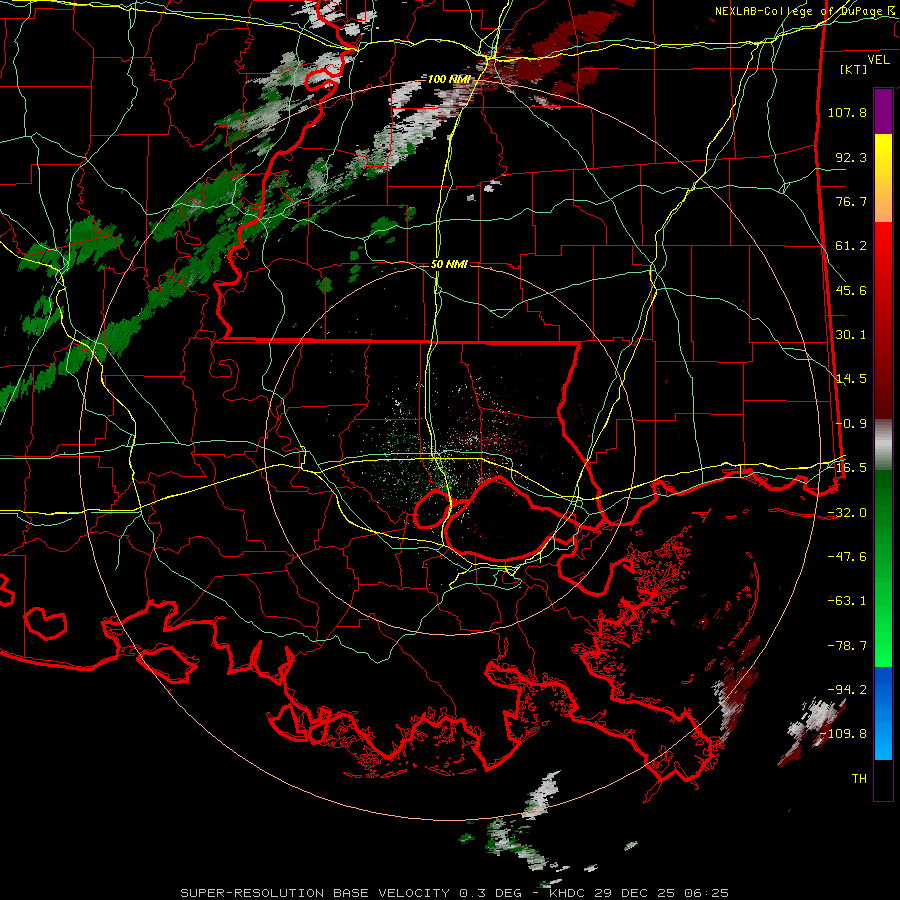
Task: Click the -32.0 legend value
Action: click(847, 513)
